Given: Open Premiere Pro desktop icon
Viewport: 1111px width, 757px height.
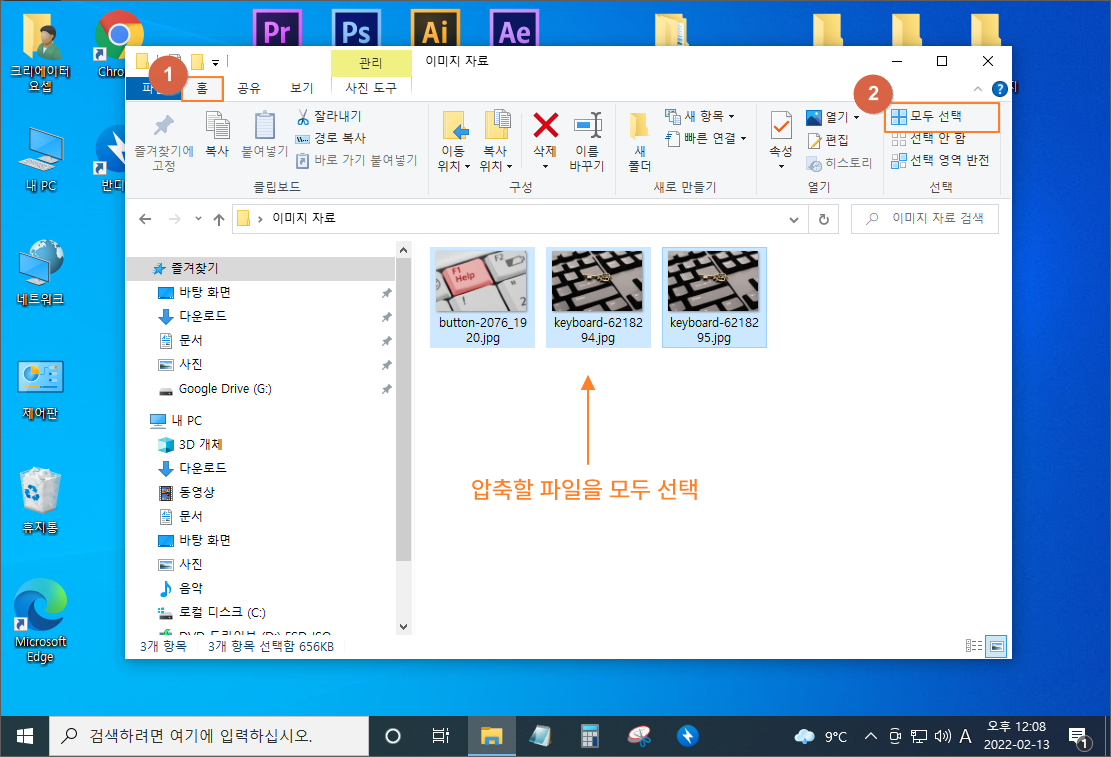Looking at the screenshot, I should pyautogui.click(x=277, y=28).
